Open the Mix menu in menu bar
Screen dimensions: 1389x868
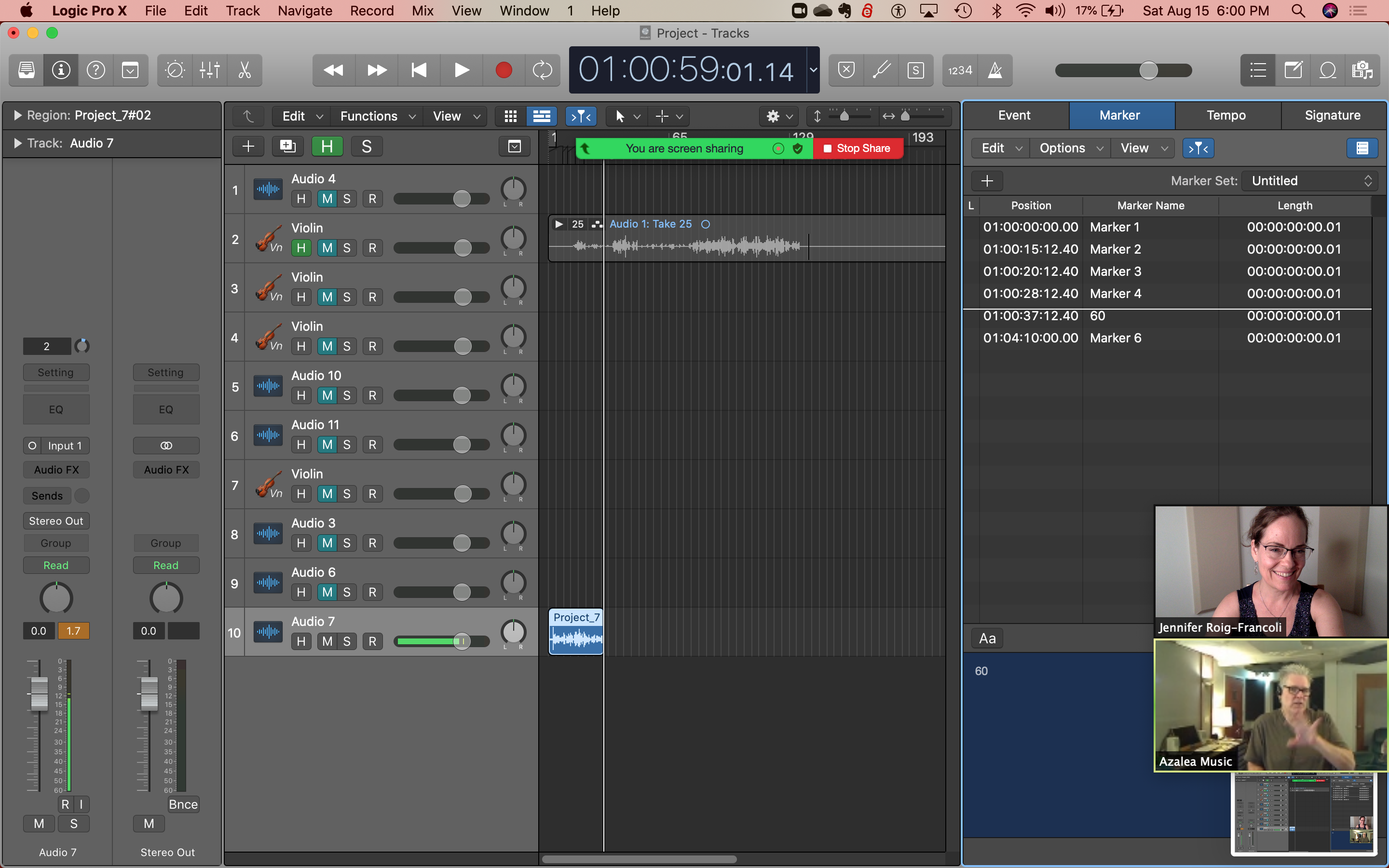422,10
